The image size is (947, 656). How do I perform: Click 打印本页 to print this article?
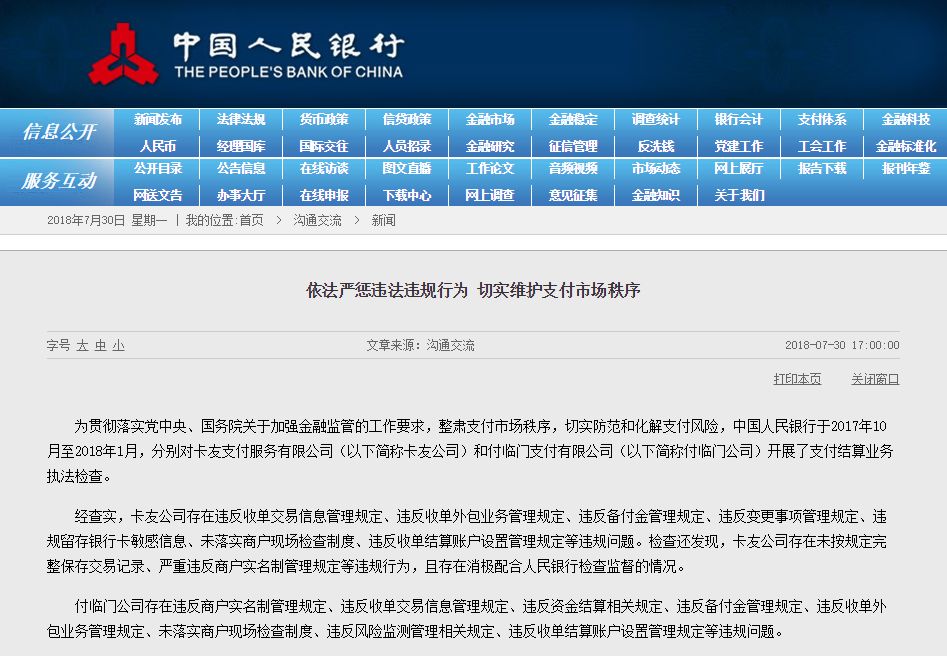click(x=798, y=379)
